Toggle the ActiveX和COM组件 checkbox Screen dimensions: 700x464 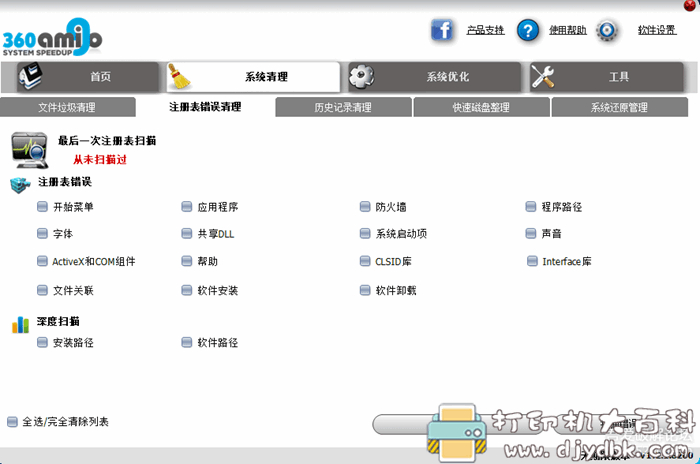pos(42,261)
